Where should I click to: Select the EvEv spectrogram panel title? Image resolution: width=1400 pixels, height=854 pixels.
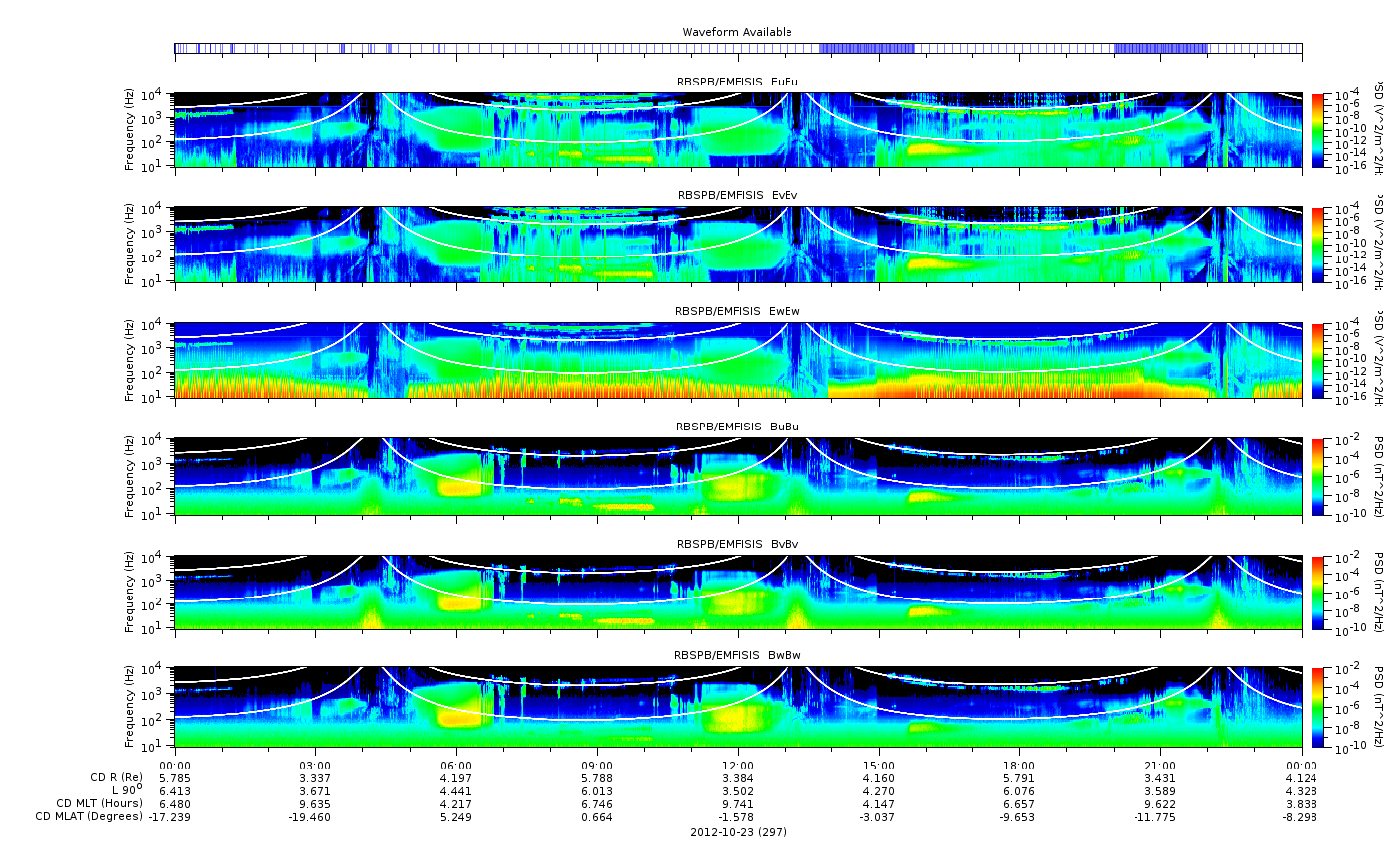point(737,195)
